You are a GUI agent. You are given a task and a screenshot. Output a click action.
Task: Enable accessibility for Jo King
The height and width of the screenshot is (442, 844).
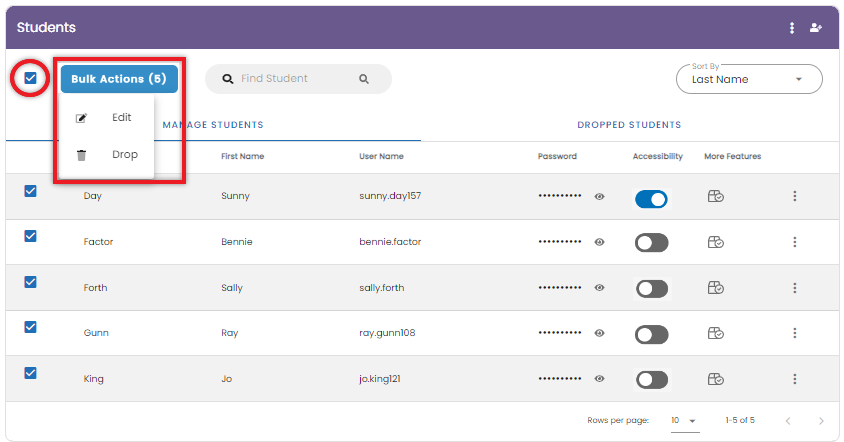[x=651, y=380]
